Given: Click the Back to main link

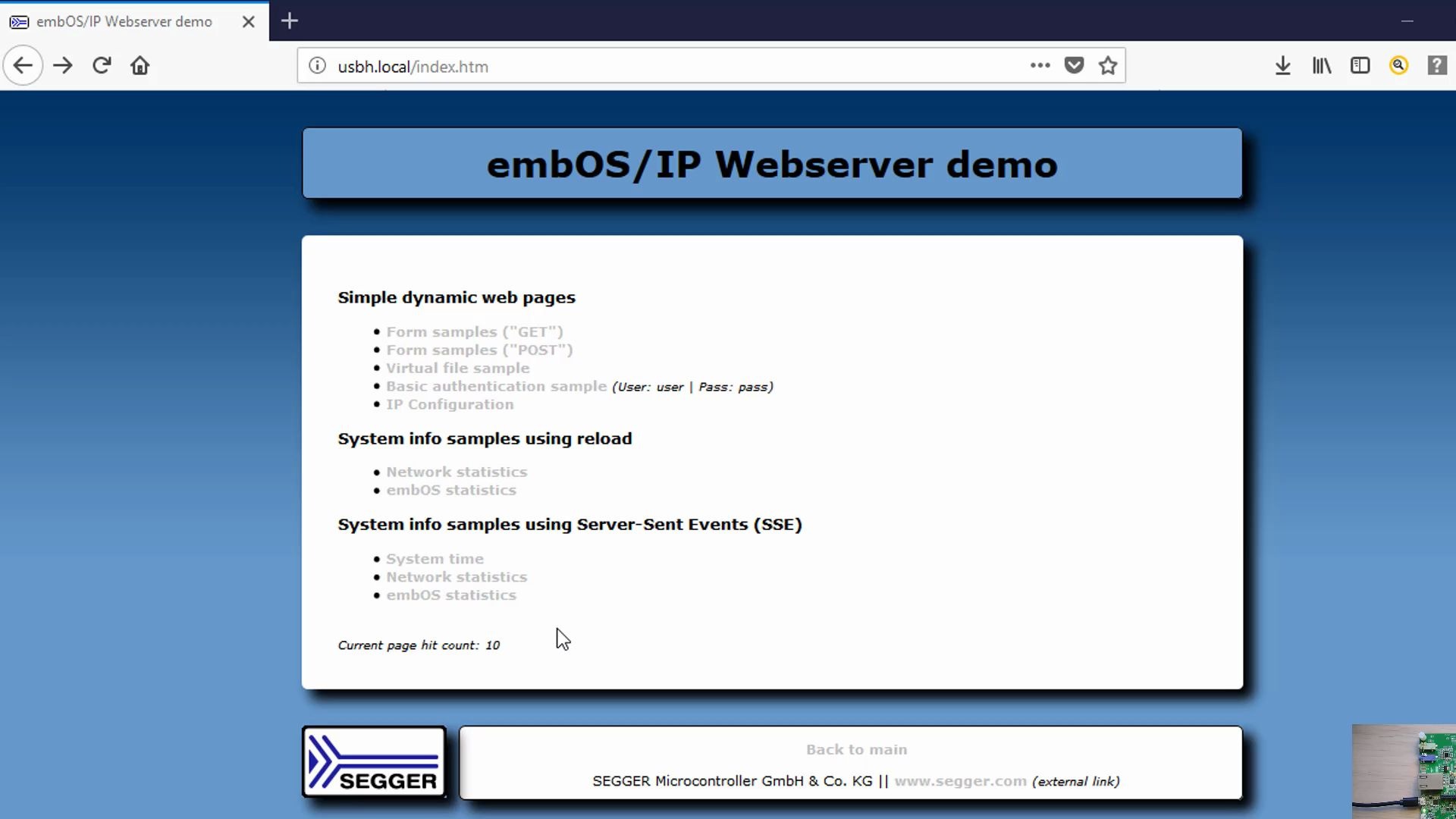Looking at the screenshot, I should [856, 749].
